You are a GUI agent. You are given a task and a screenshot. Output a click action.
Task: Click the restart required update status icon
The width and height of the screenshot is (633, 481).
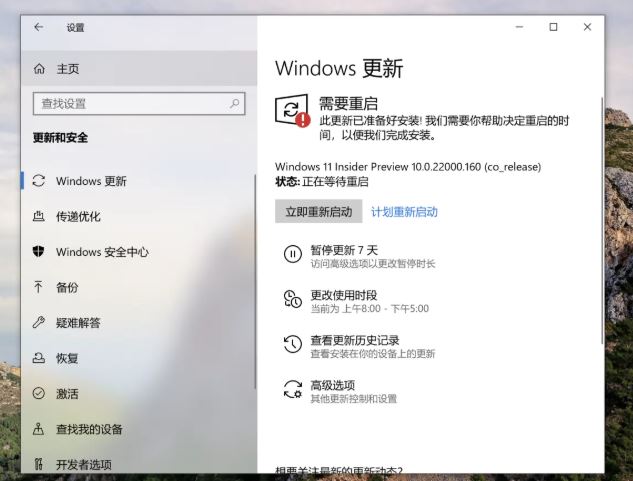point(293,111)
